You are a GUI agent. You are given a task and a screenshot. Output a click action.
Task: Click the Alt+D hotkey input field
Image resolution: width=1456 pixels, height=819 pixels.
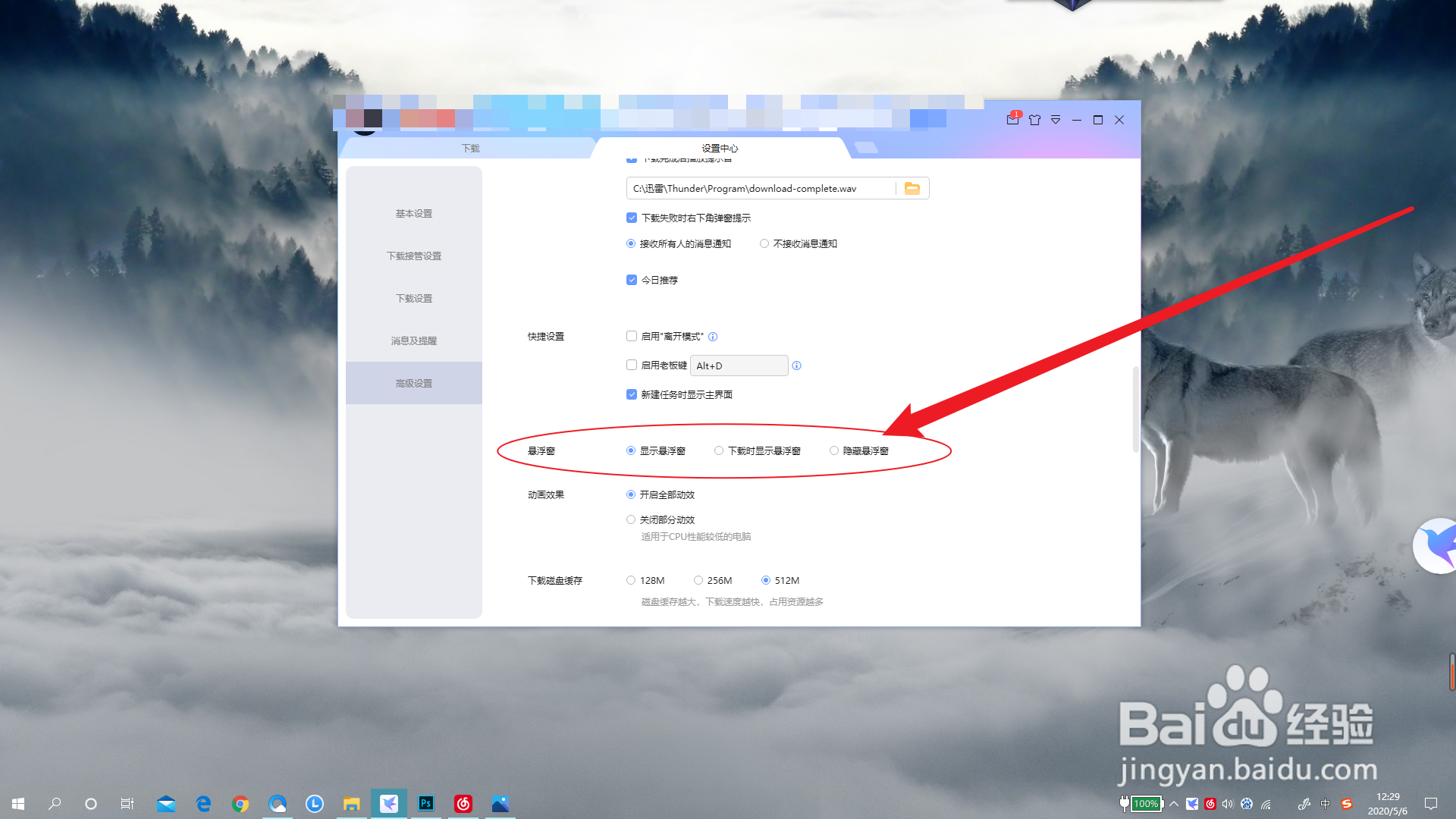(739, 366)
